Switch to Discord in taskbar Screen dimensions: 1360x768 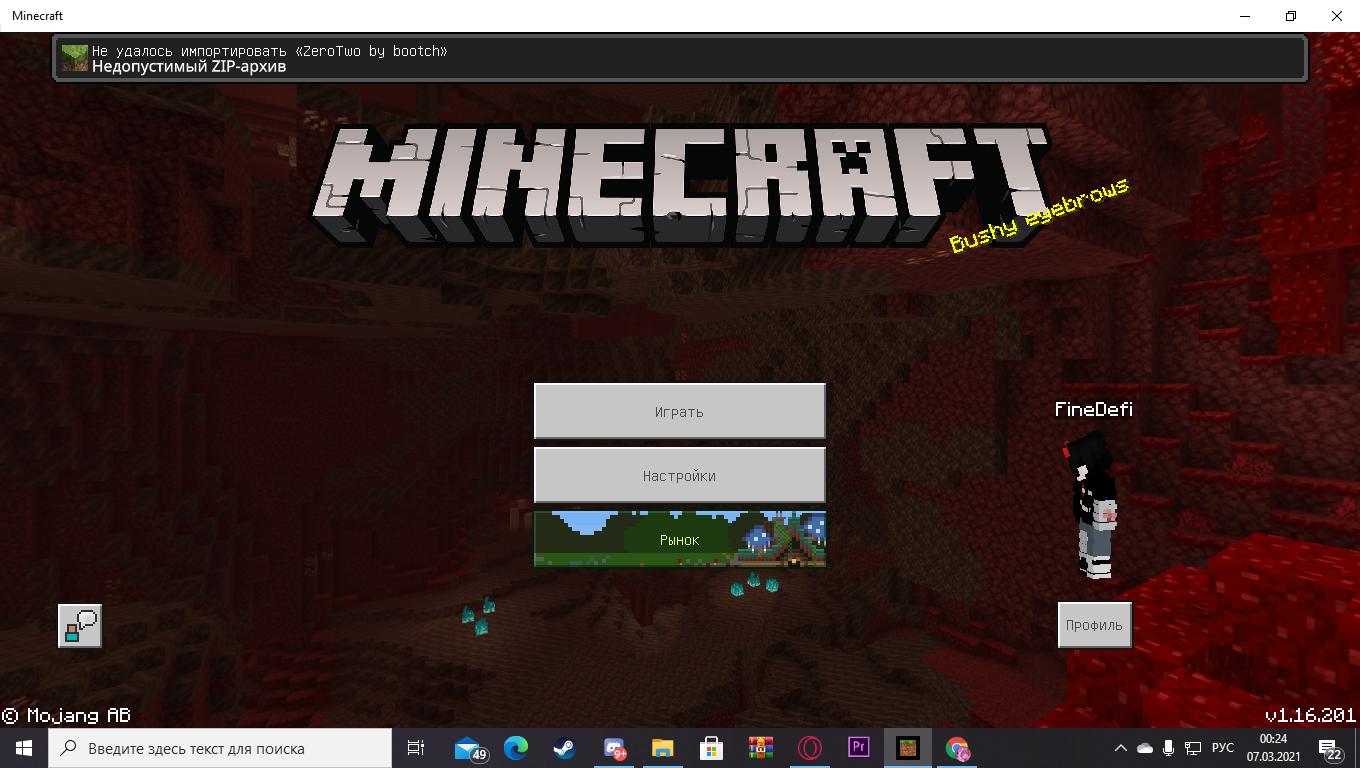point(614,748)
